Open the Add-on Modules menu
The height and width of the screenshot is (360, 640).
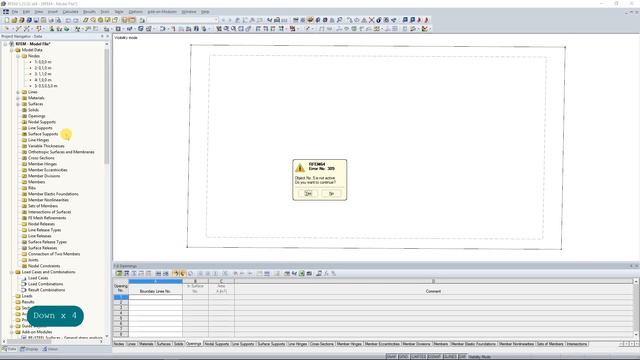(162, 12)
